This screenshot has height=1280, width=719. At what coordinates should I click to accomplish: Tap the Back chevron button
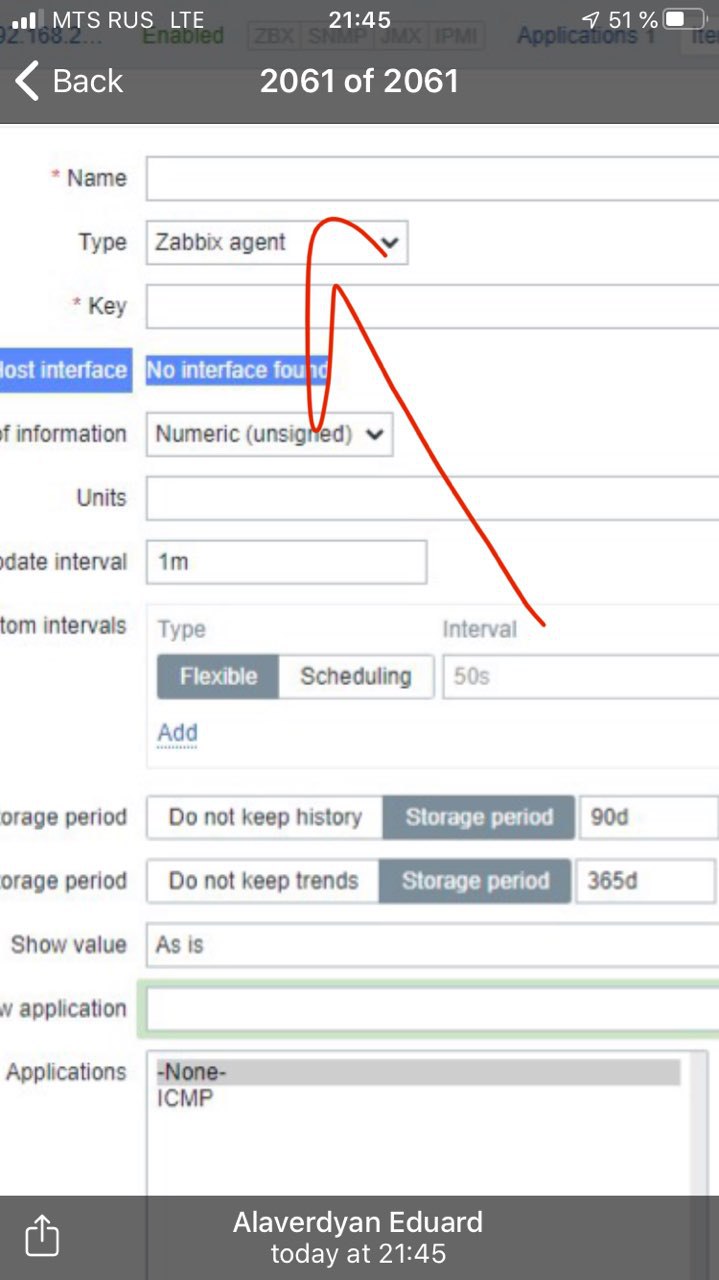68,81
